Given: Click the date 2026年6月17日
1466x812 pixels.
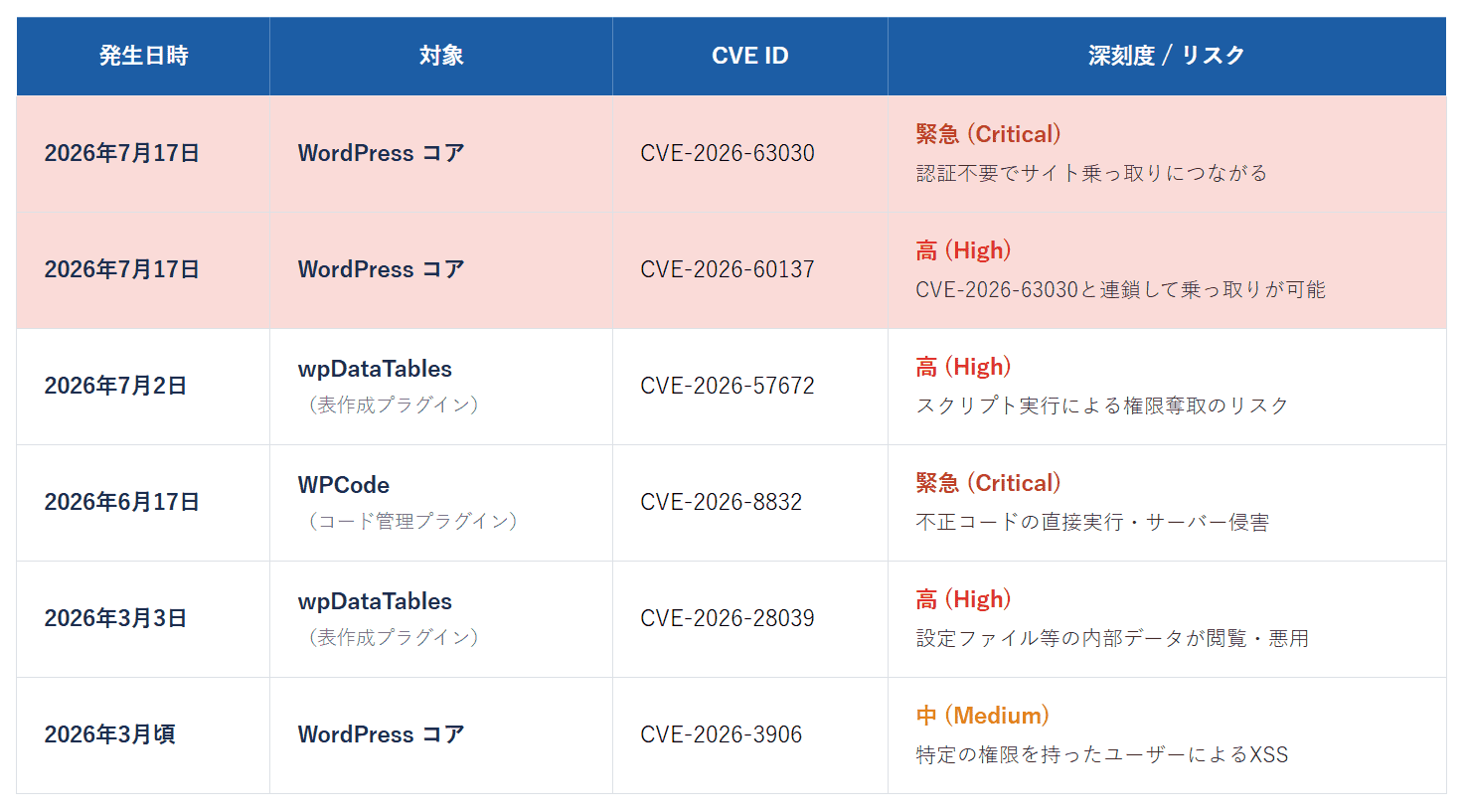Looking at the screenshot, I should tap(122, 502).
